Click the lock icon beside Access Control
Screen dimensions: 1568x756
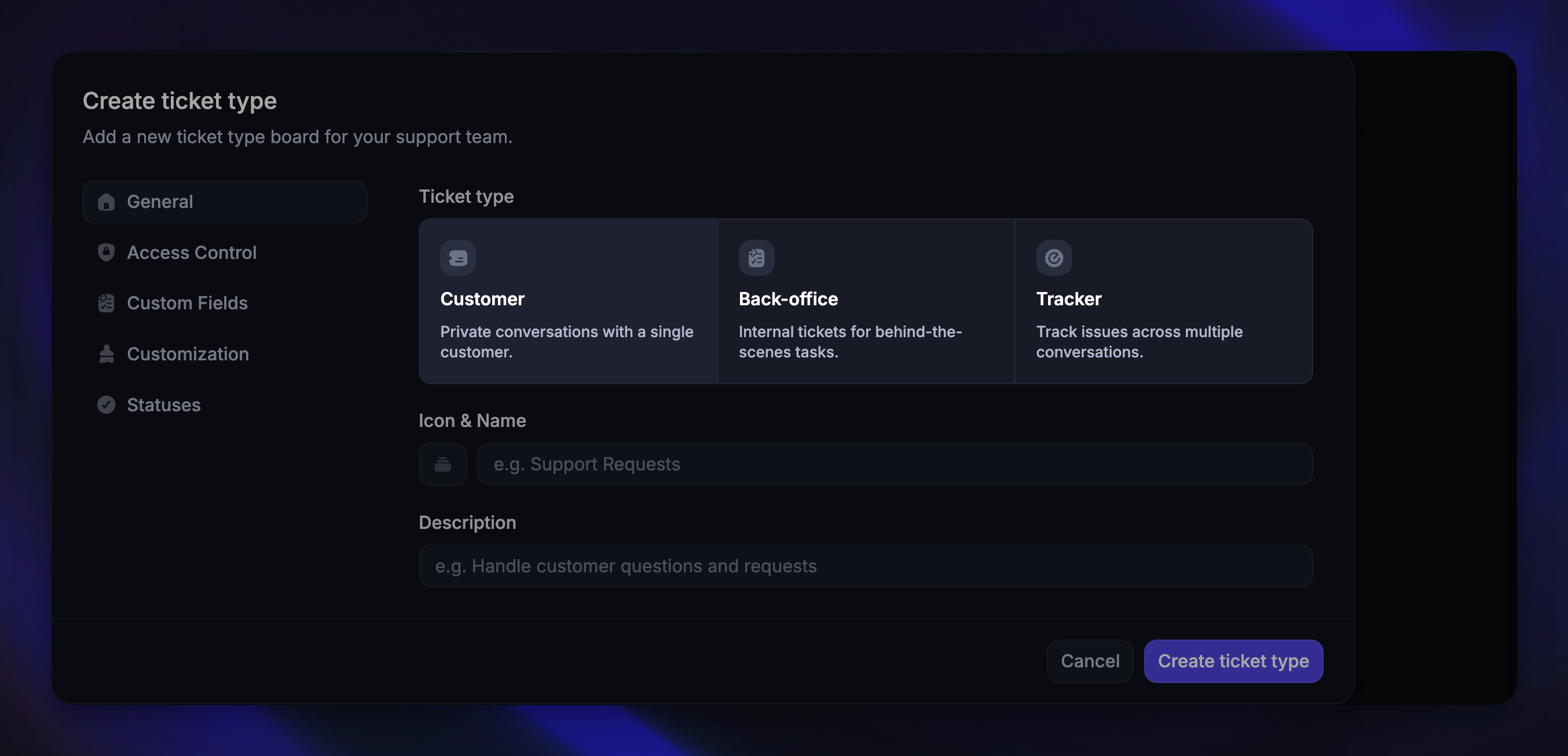click(107, 252)
